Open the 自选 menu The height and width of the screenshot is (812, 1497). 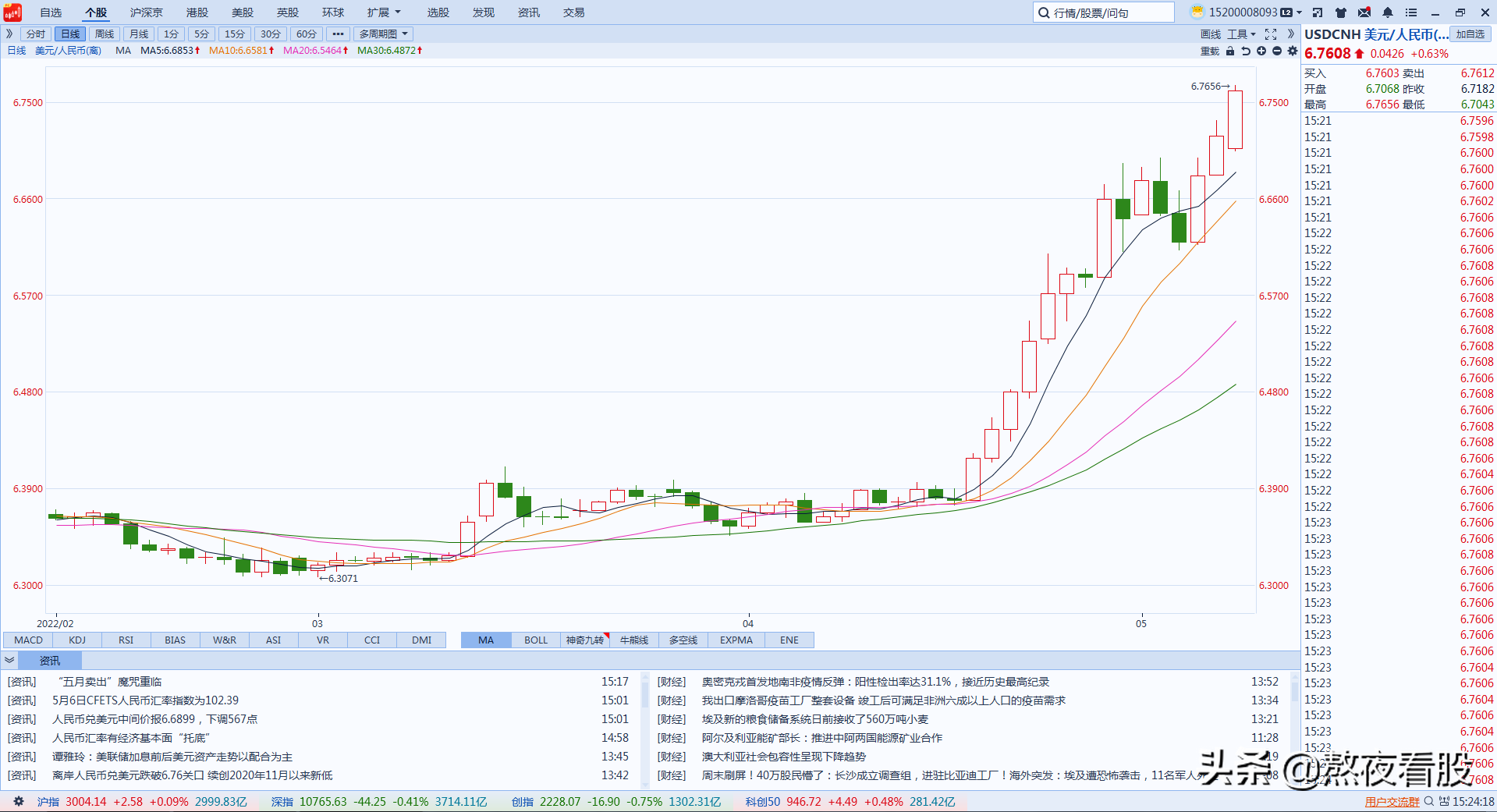click(x=51, y=12)
